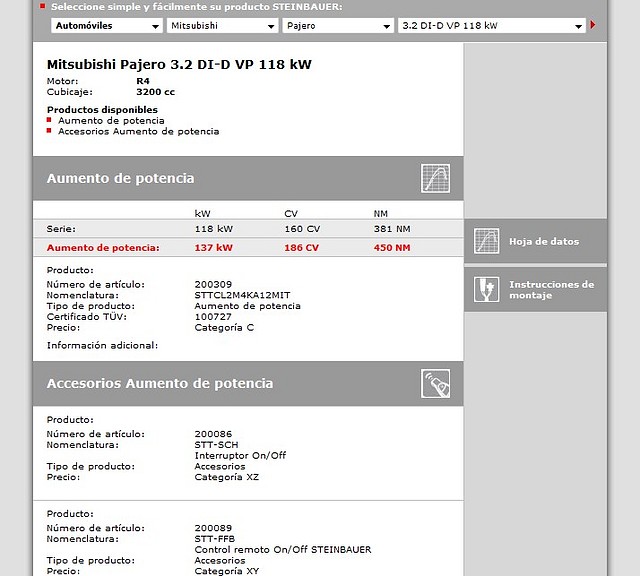The image size is (640, 576).
Task: Click nomenclature STTCL2M4KA12MIT
Action: click(242, 295)
